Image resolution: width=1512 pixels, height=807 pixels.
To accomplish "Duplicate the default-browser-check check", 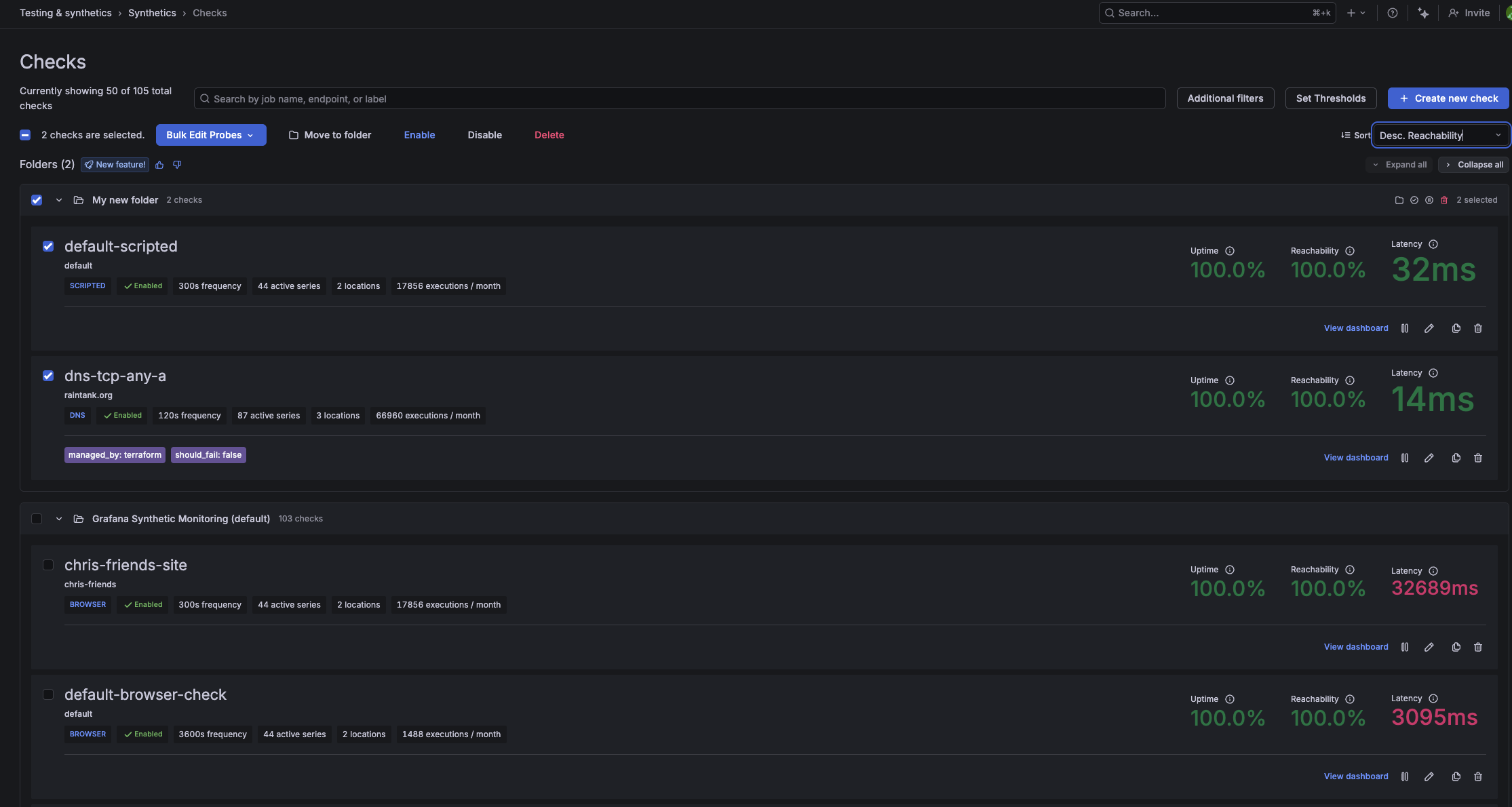I will pos(1456,776).
